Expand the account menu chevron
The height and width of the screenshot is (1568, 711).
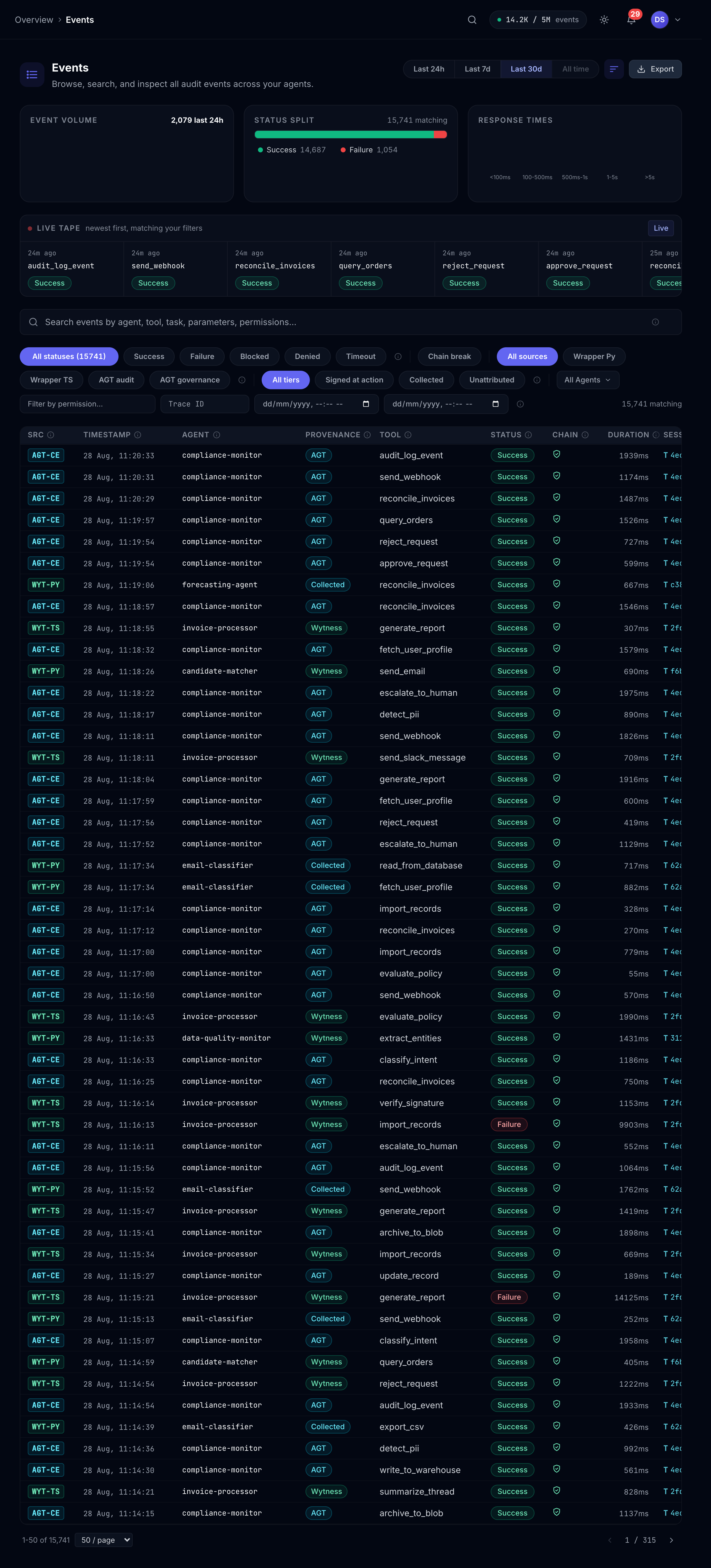click(x=677, y=20)
